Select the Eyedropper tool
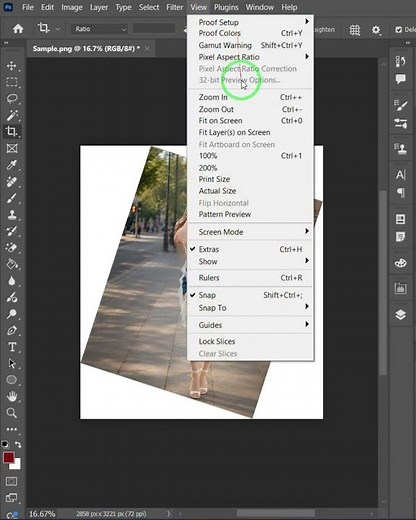 point(12,165)
